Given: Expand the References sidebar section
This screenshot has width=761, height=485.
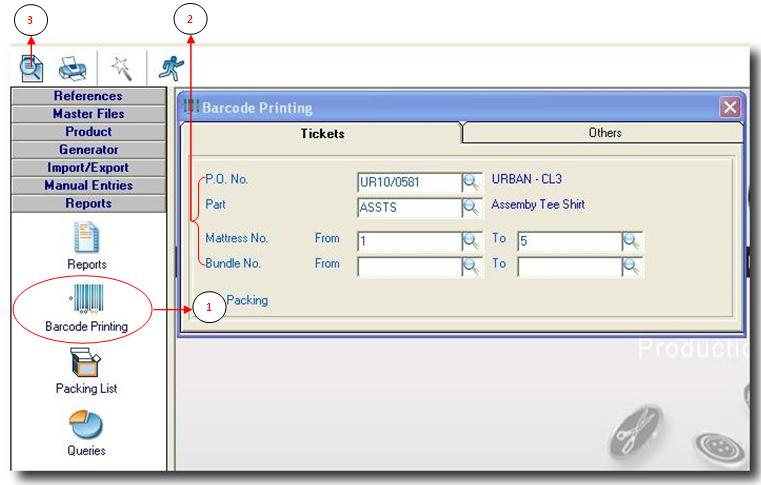Looking at the screenshot, I should (x=88, y=96).
